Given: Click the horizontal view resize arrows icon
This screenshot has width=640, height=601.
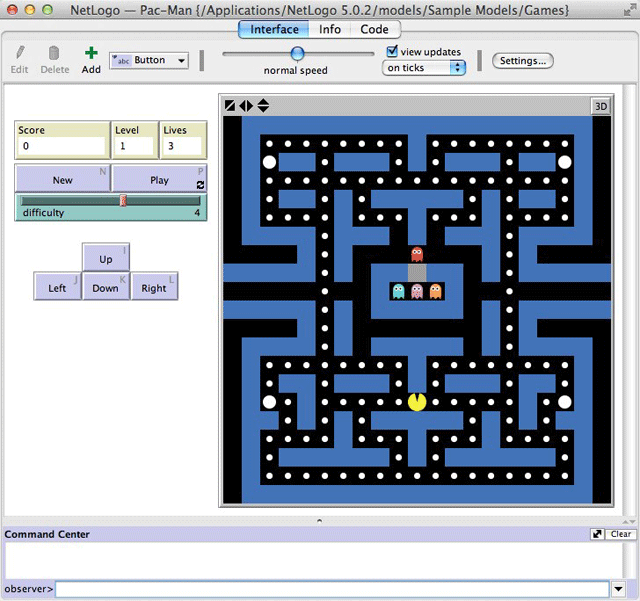Looking at the screenshot, I should point(246,106).
